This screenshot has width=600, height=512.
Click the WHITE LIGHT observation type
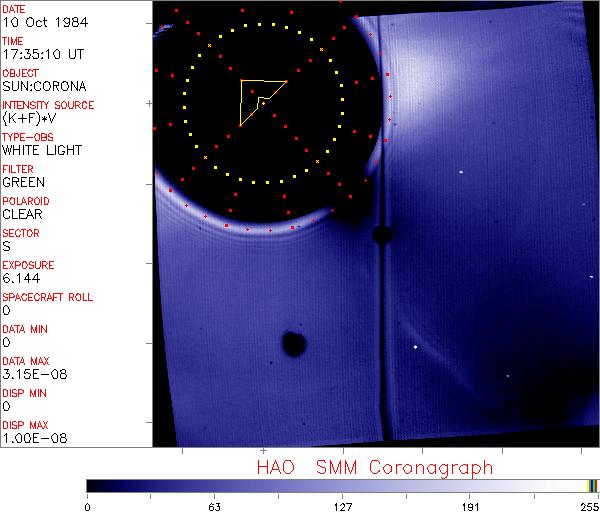42,150
